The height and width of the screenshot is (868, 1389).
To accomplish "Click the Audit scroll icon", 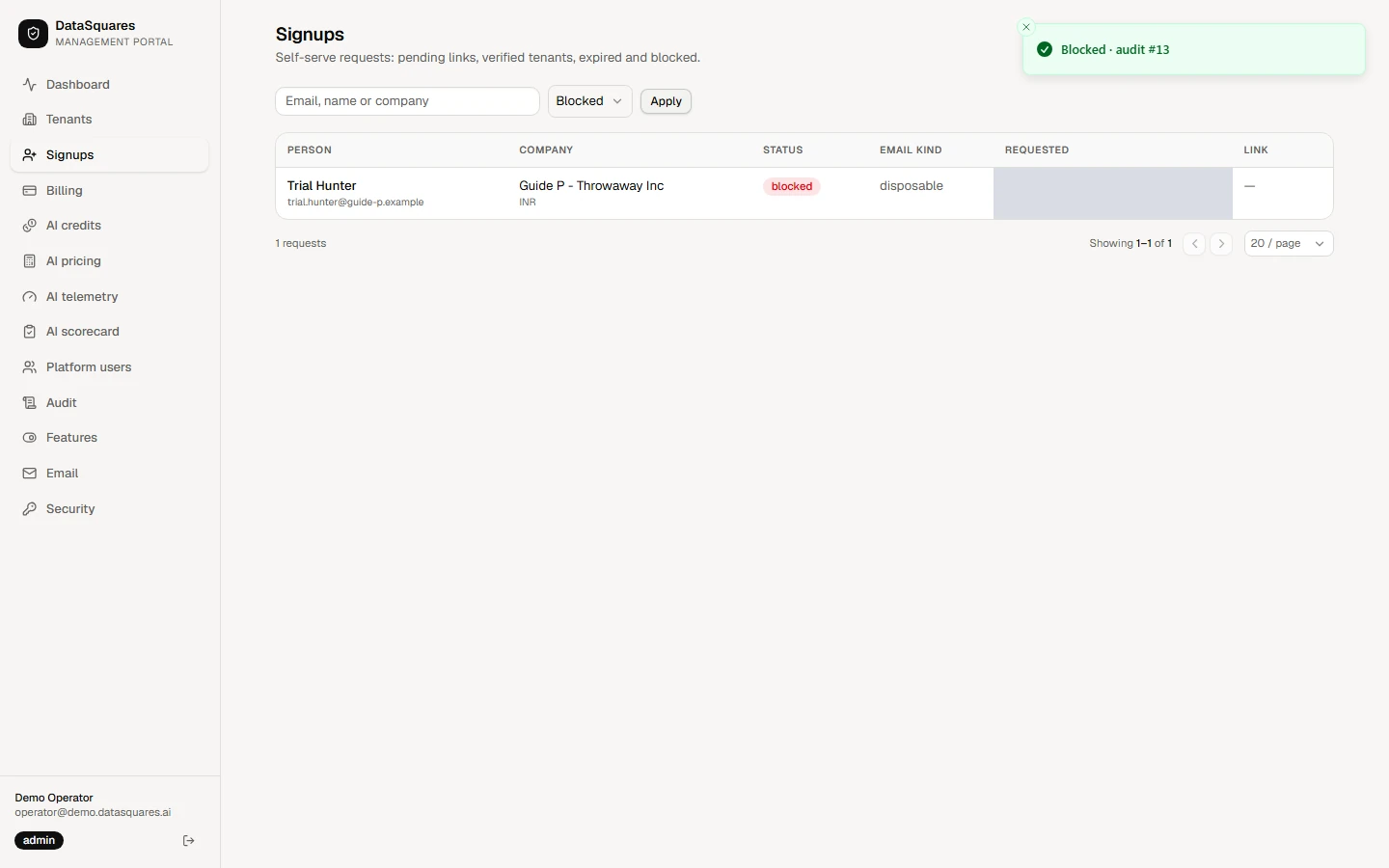I will pyautogui.click(x=30, y=403).
